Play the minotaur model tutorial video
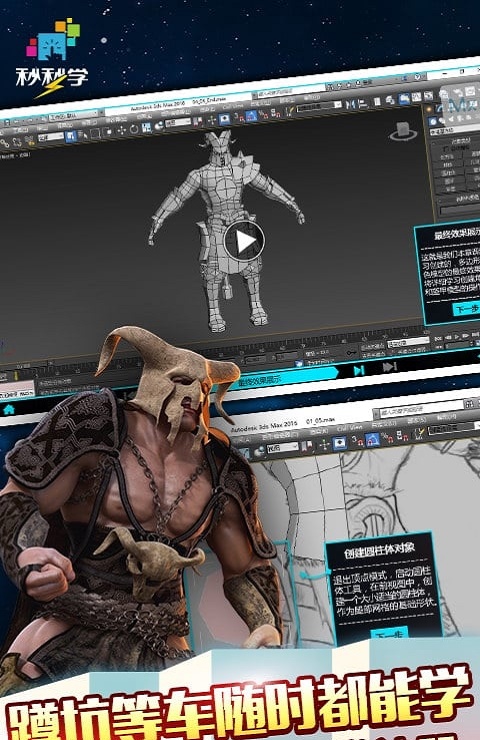Viewport: 480px width, 740px height. [x=244, y=241]
